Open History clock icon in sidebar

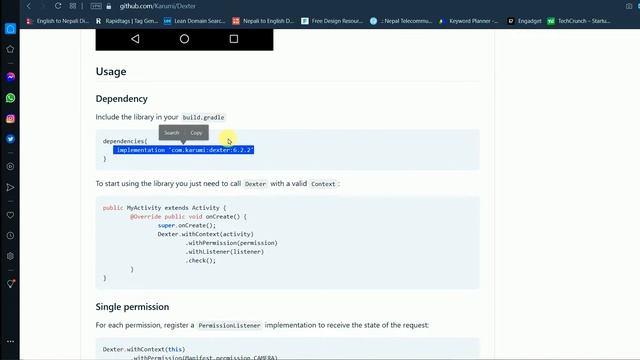pyautogui.click(x=10, y=236)
